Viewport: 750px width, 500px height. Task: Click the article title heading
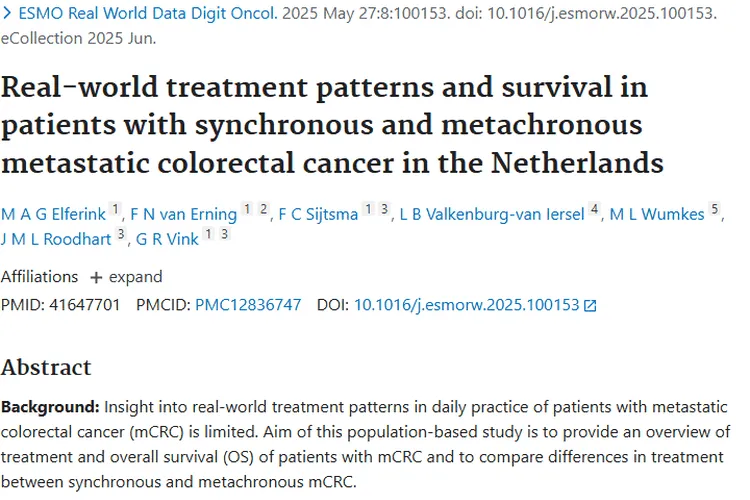[324, 124]
